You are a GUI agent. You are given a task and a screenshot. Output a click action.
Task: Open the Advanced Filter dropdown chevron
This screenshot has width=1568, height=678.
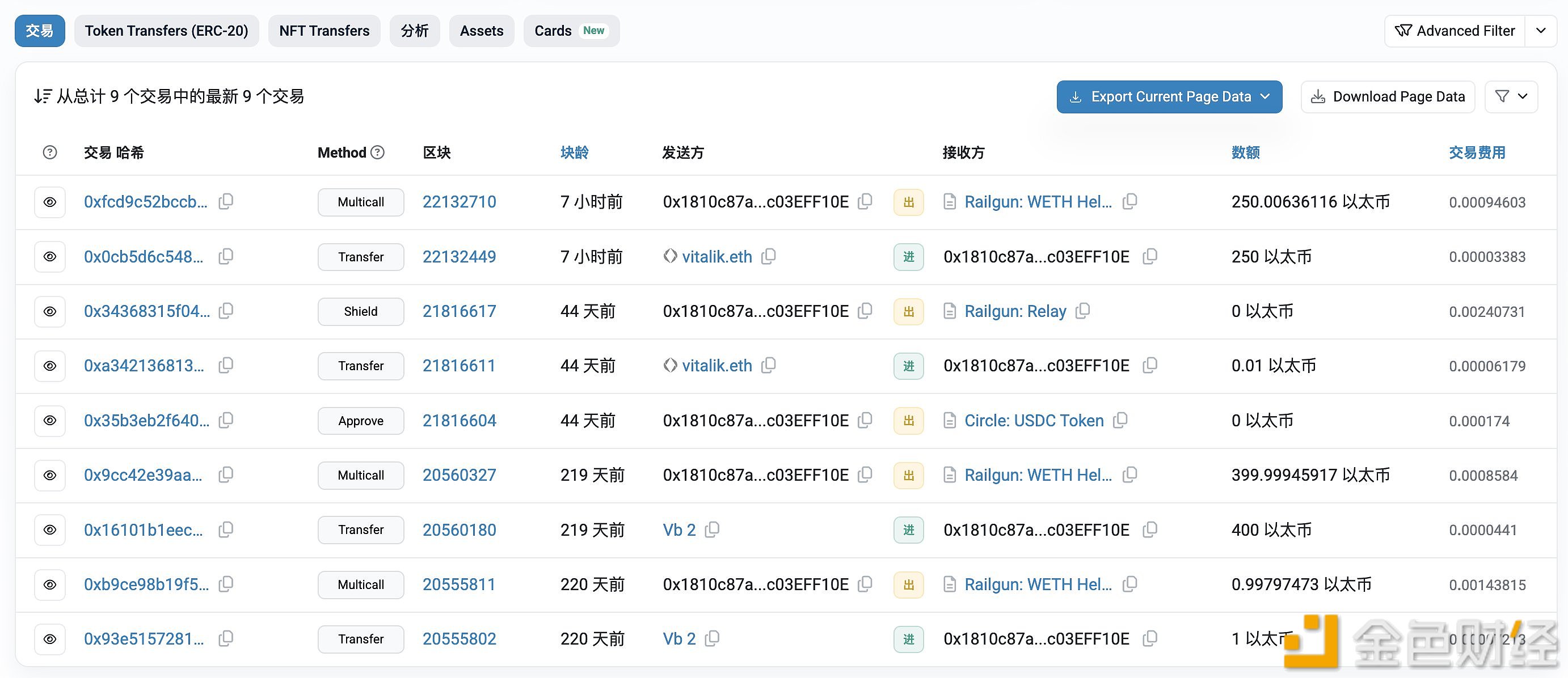(1541, 31)
